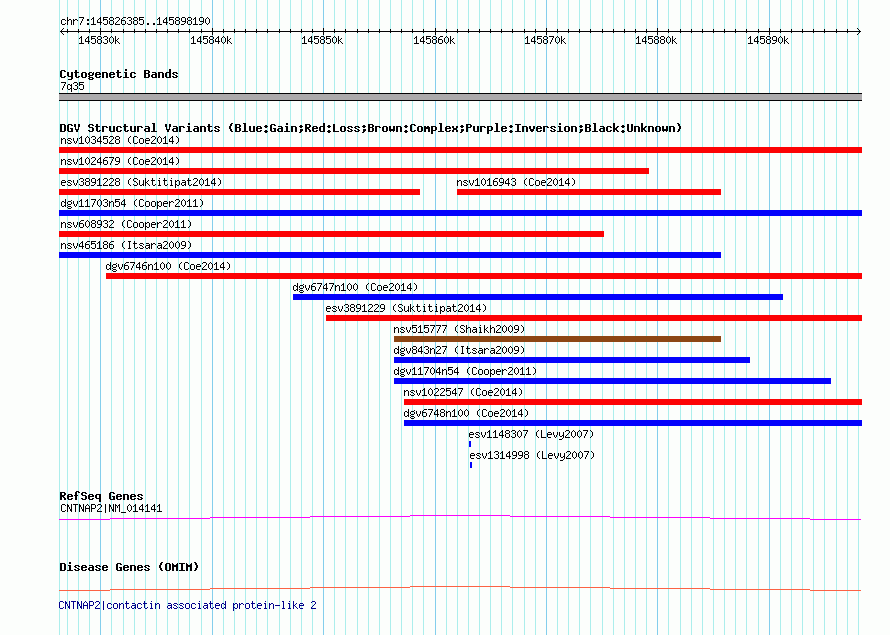Click the nsv608932 (Cooper2011) label

pyautogui.click(x=126, y=224)
